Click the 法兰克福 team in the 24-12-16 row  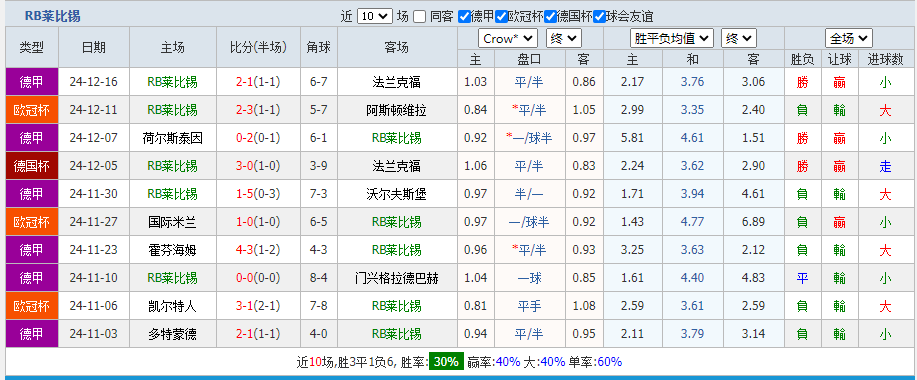coord(397,82)
